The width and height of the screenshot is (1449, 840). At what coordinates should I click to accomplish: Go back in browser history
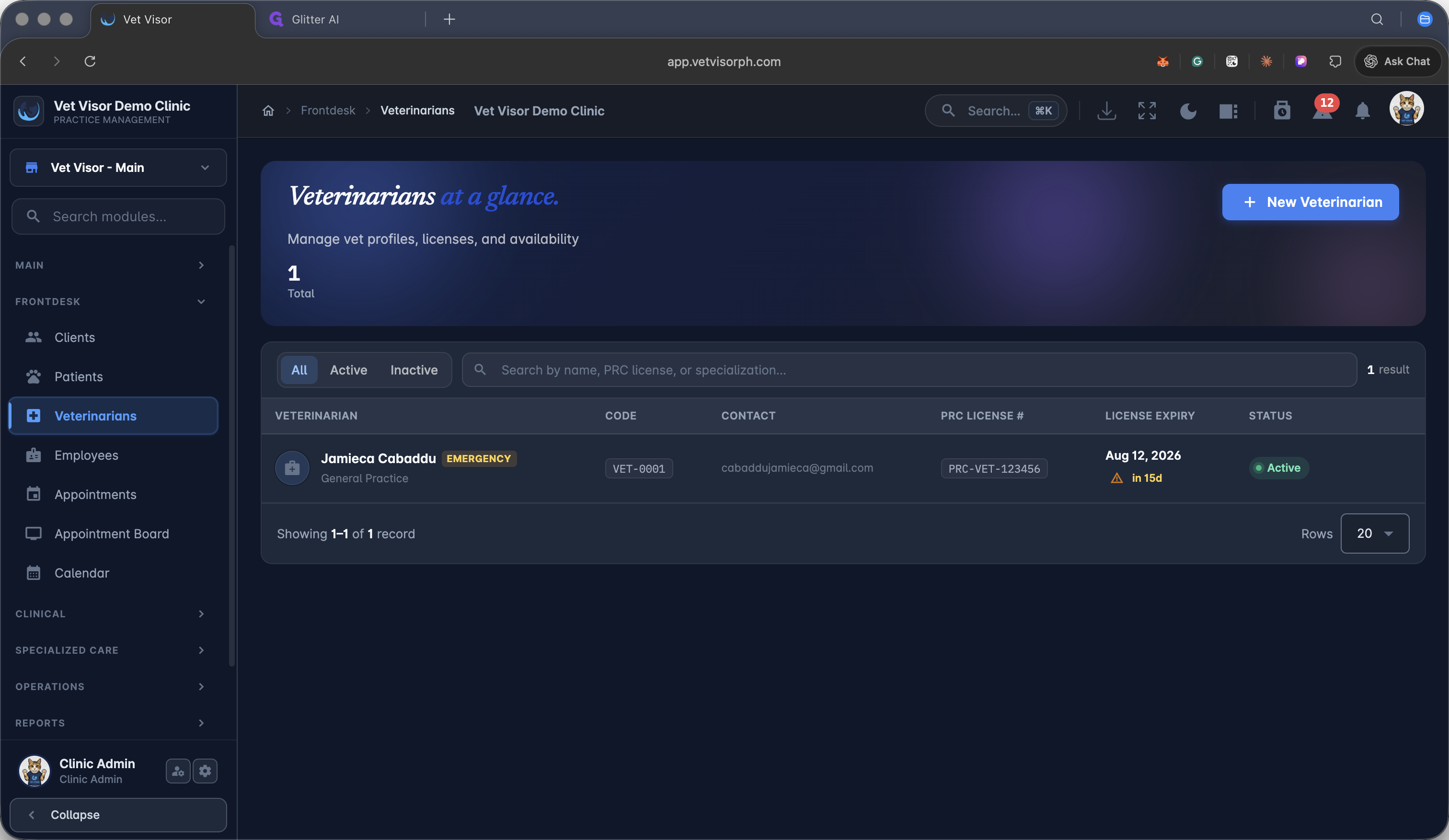23,61
